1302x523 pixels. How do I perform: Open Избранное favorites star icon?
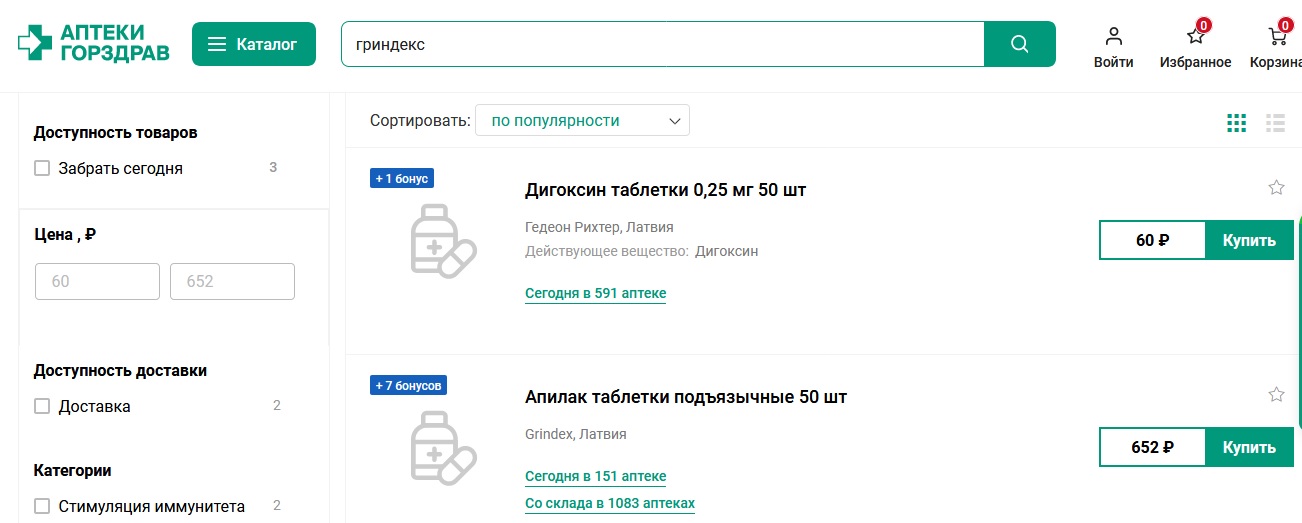pyautogui.click(x=1195, y=38)
